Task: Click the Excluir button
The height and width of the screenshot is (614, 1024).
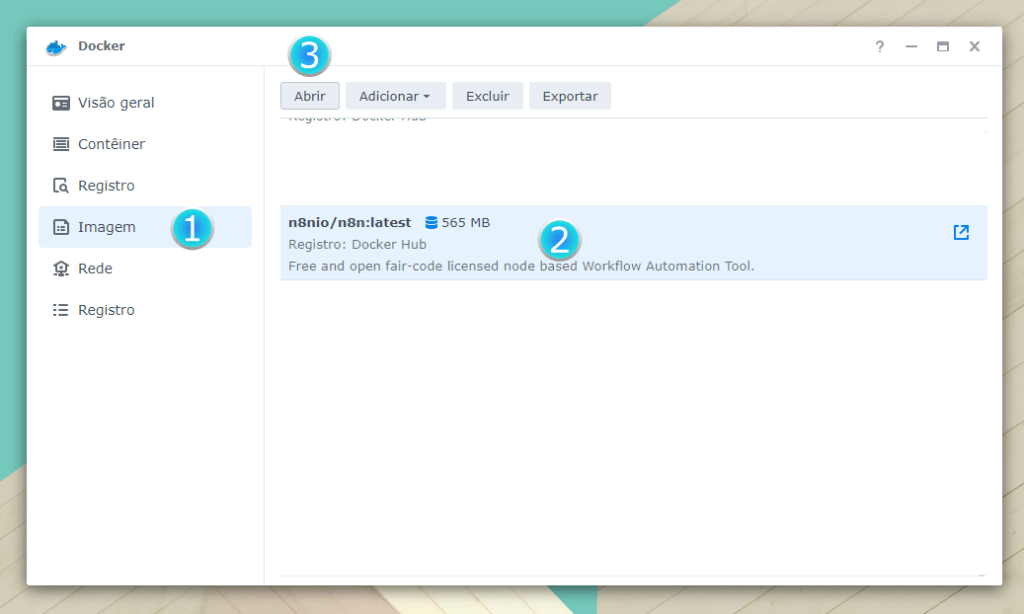Action: click(x=487, y=96)
